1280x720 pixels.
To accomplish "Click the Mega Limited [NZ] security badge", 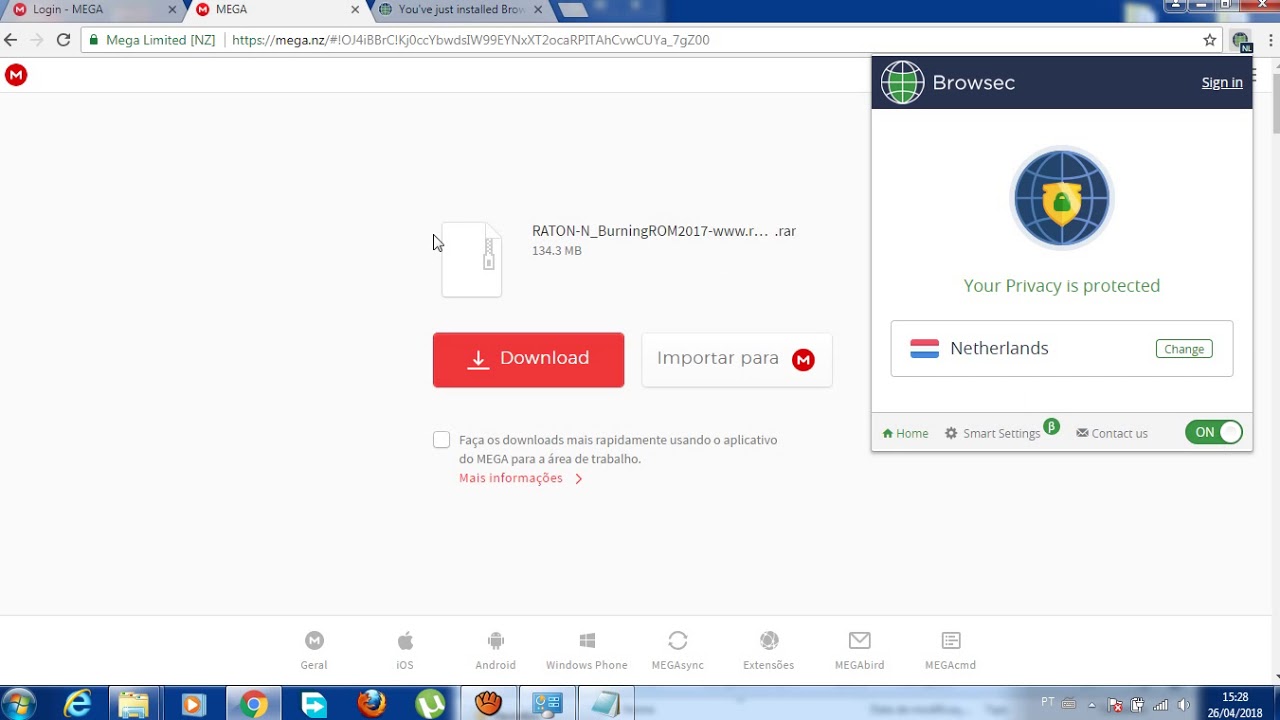I will [152, 40].
